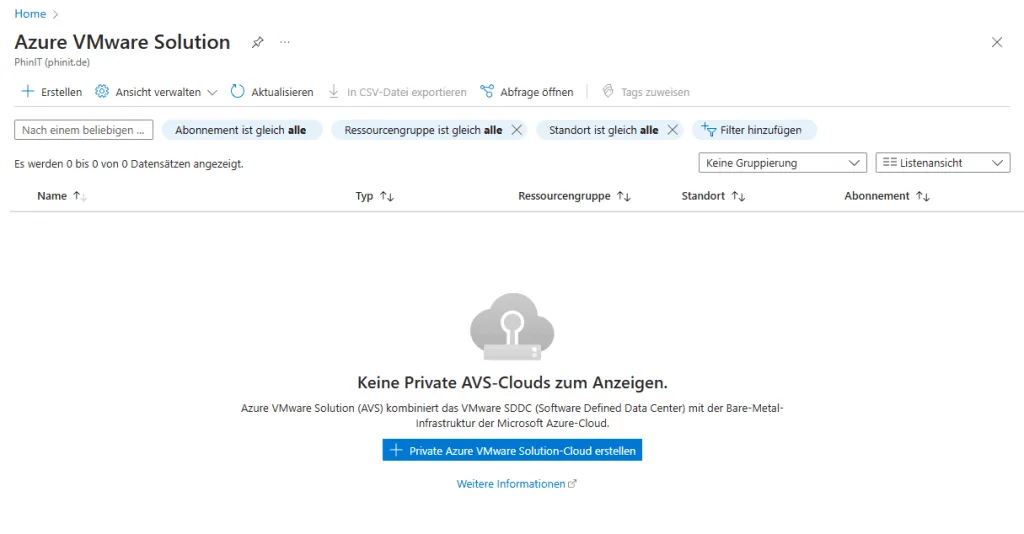This screenshot has width=1024, height=534.
Task: Click Tags zuweisen tag icon
Action: point(607,92)
